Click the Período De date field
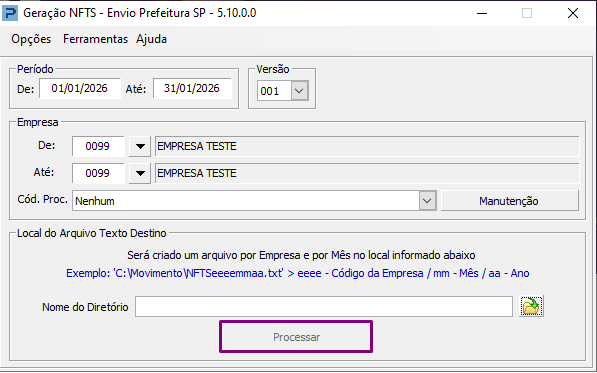 [x=80, y=89]
